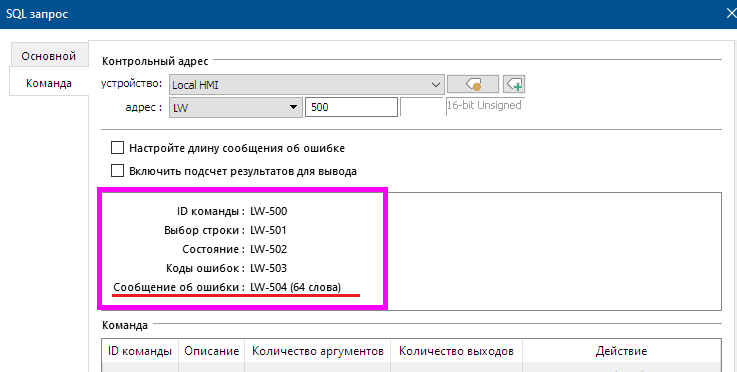Click the Количество выходов column header

tap(456, 351)
